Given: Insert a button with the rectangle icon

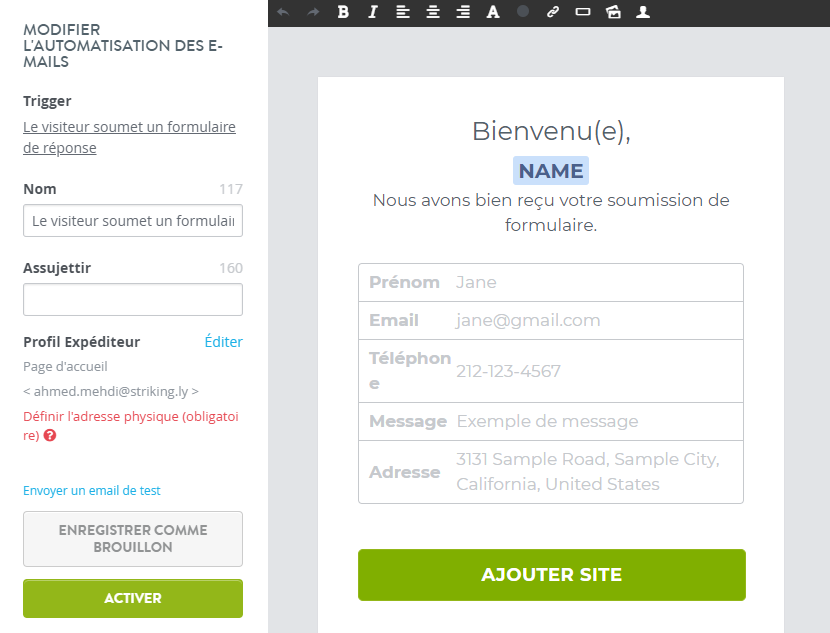Looking at the screenshot, I should coord(583,12).
